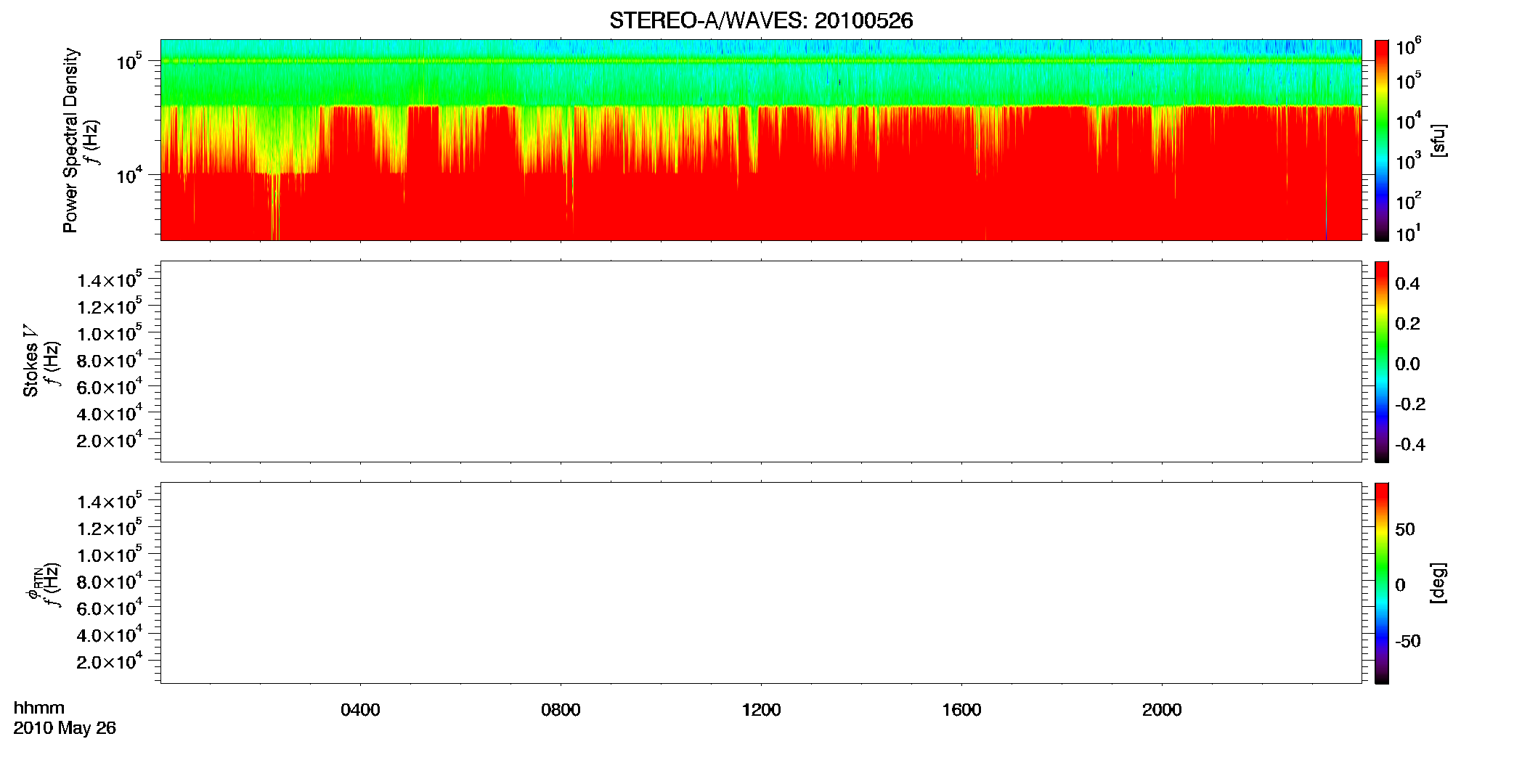This screenshot has height=784, width=1522.
Task: Click the empty Stokes V plot panel
Action: pos(761,362)
